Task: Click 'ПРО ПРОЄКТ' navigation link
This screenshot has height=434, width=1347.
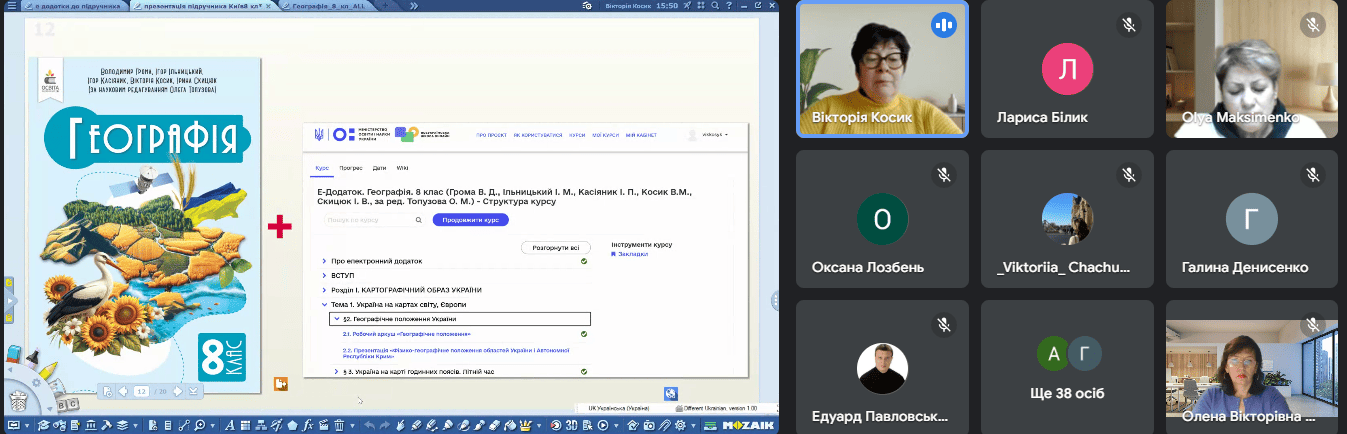Action: pyautogui.click(x=492, y=135)
